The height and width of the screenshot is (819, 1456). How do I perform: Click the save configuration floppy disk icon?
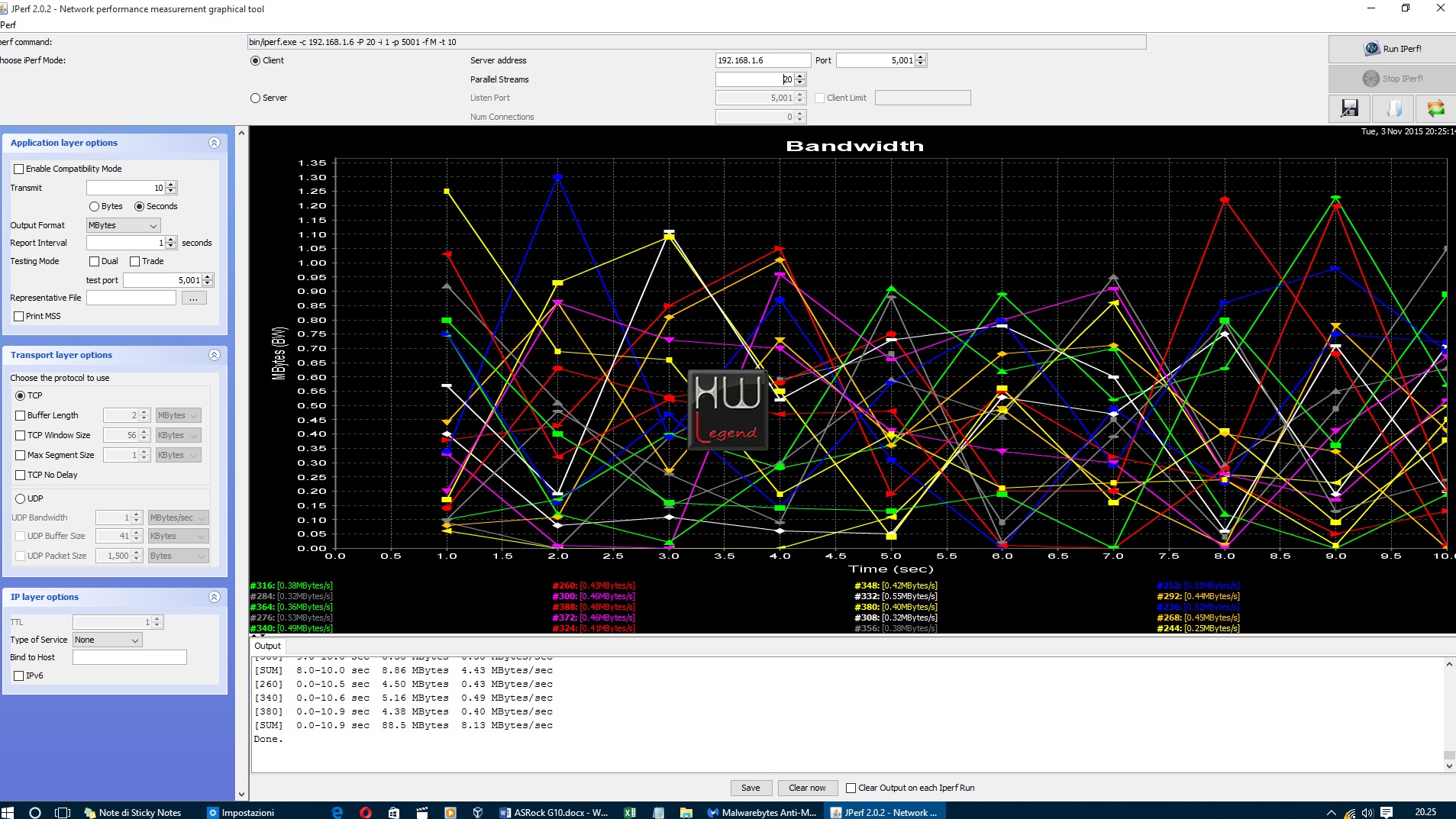click(x=1349, y=108)
